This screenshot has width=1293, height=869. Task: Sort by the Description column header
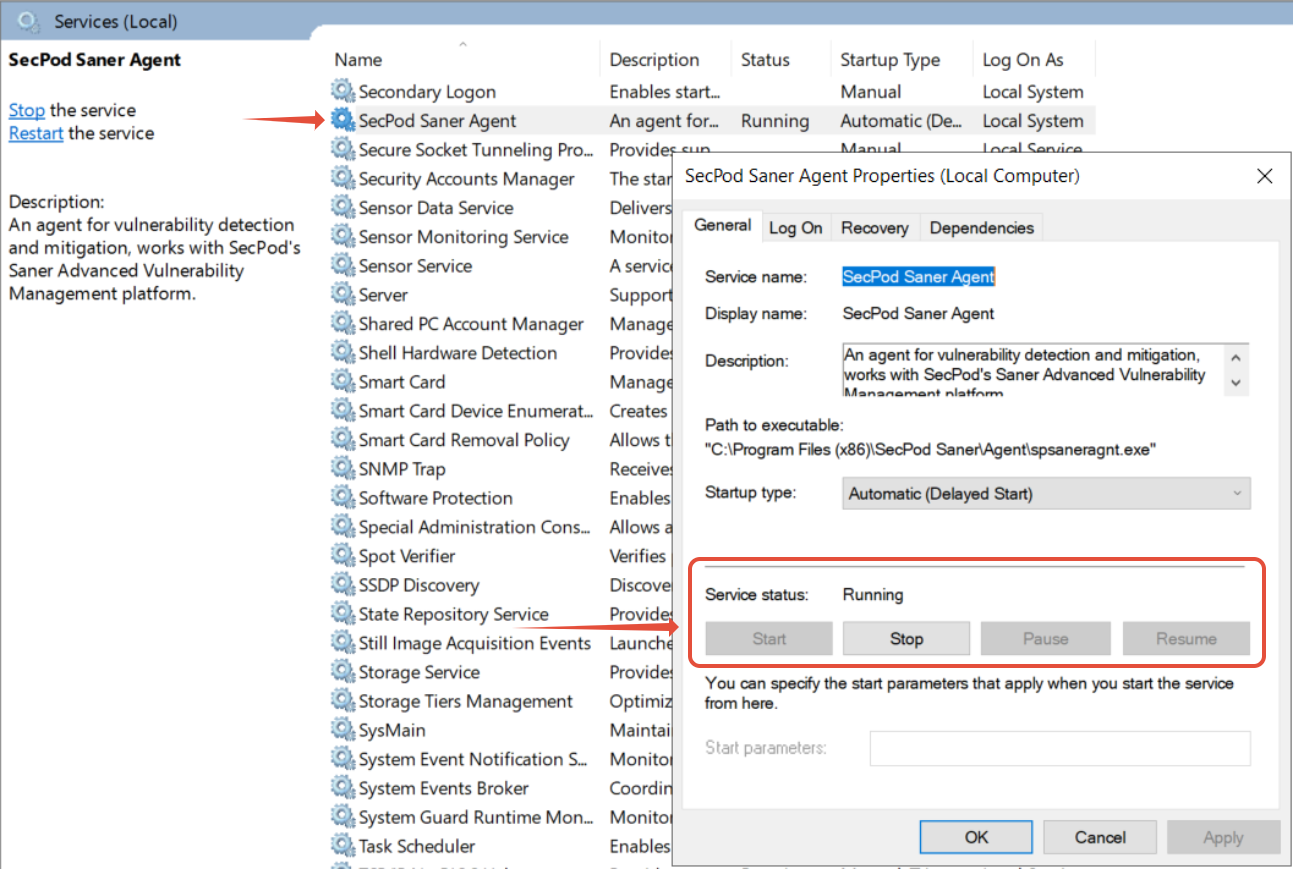[x=654, y=60]
